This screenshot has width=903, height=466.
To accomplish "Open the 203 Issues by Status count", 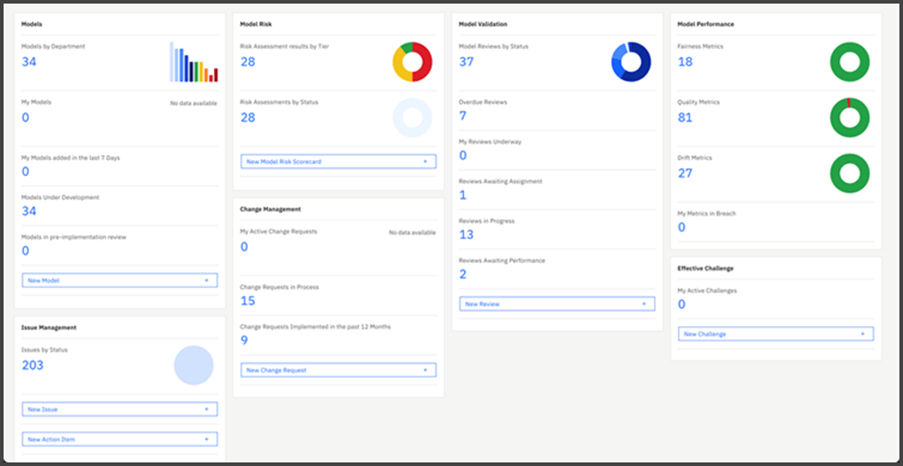I will click(x=34, y=366).
